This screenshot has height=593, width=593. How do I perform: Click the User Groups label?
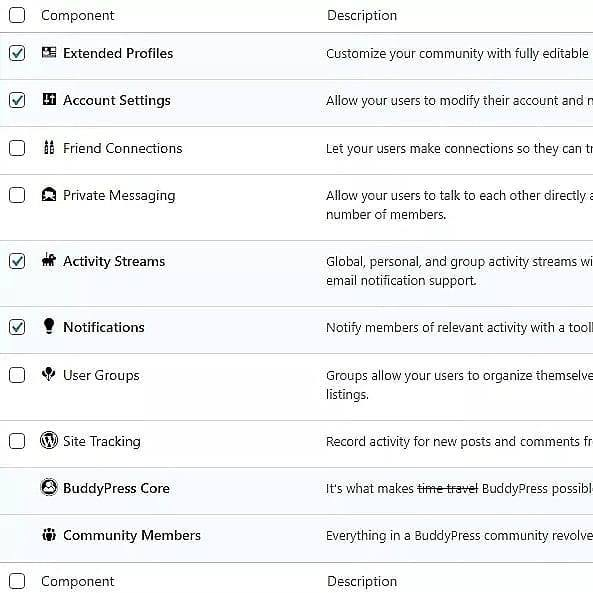(x=101, y=376)
